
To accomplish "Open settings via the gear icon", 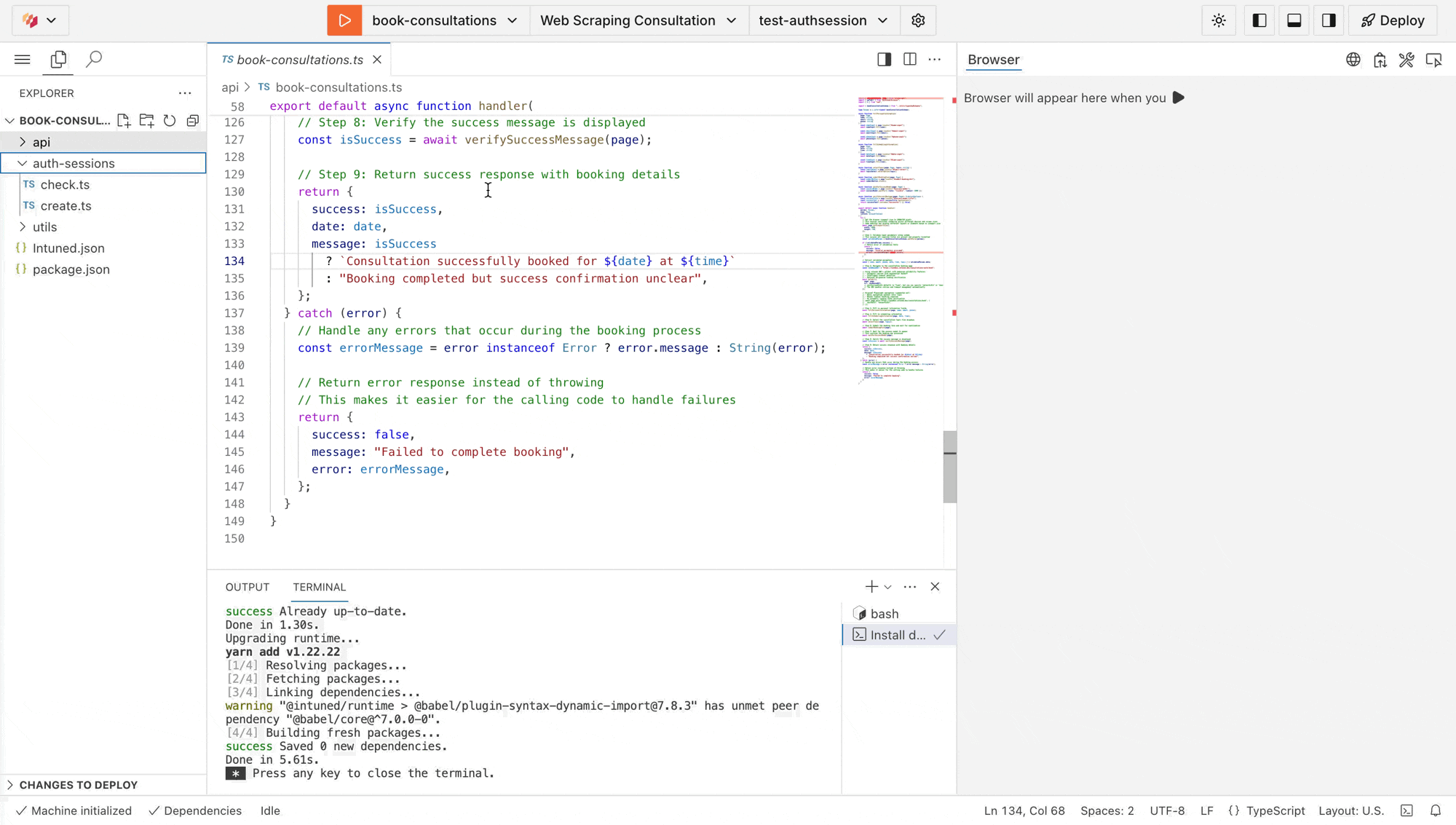I will [x=917, y=20].
